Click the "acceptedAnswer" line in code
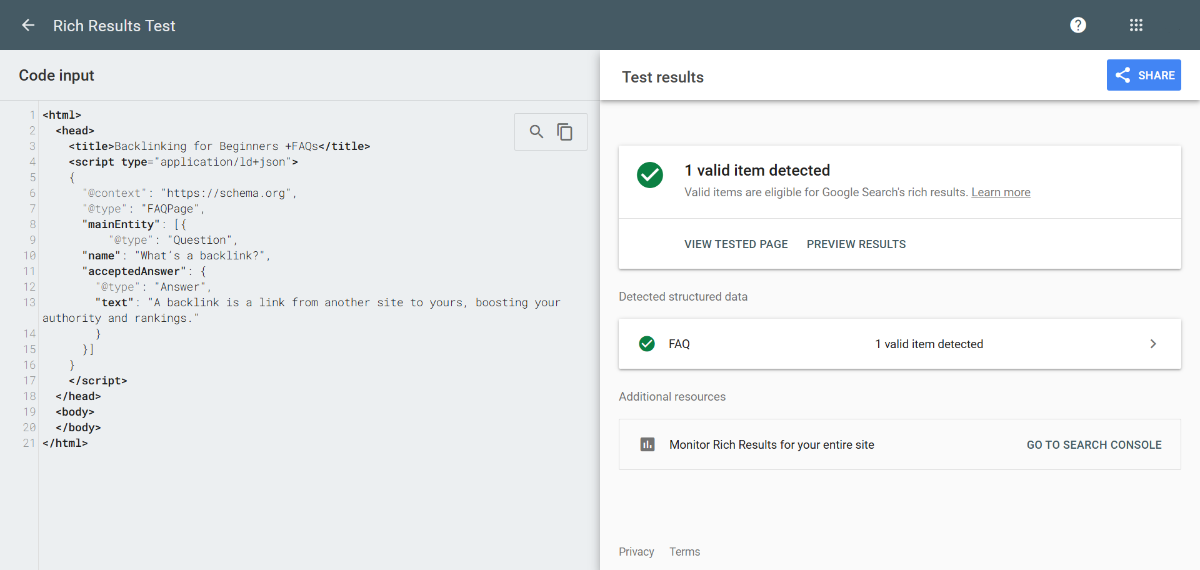The width and height of the screenshot is (1200, 570). coord(140,271)
